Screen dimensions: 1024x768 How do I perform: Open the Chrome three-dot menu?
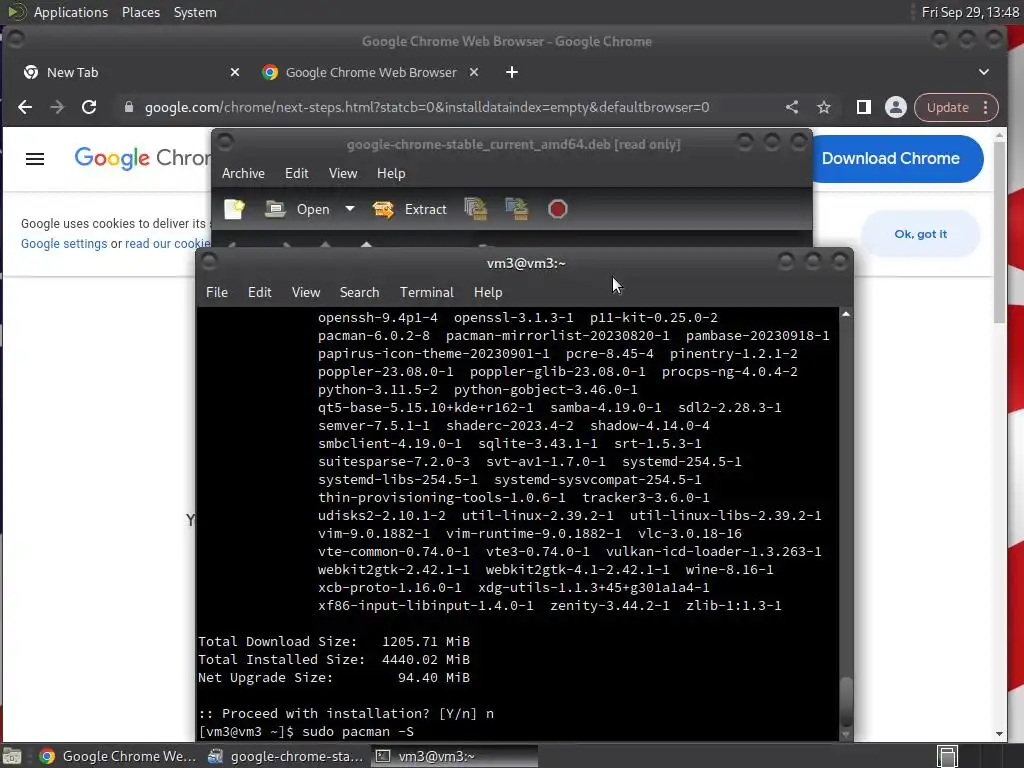click(x=985, y=107)
